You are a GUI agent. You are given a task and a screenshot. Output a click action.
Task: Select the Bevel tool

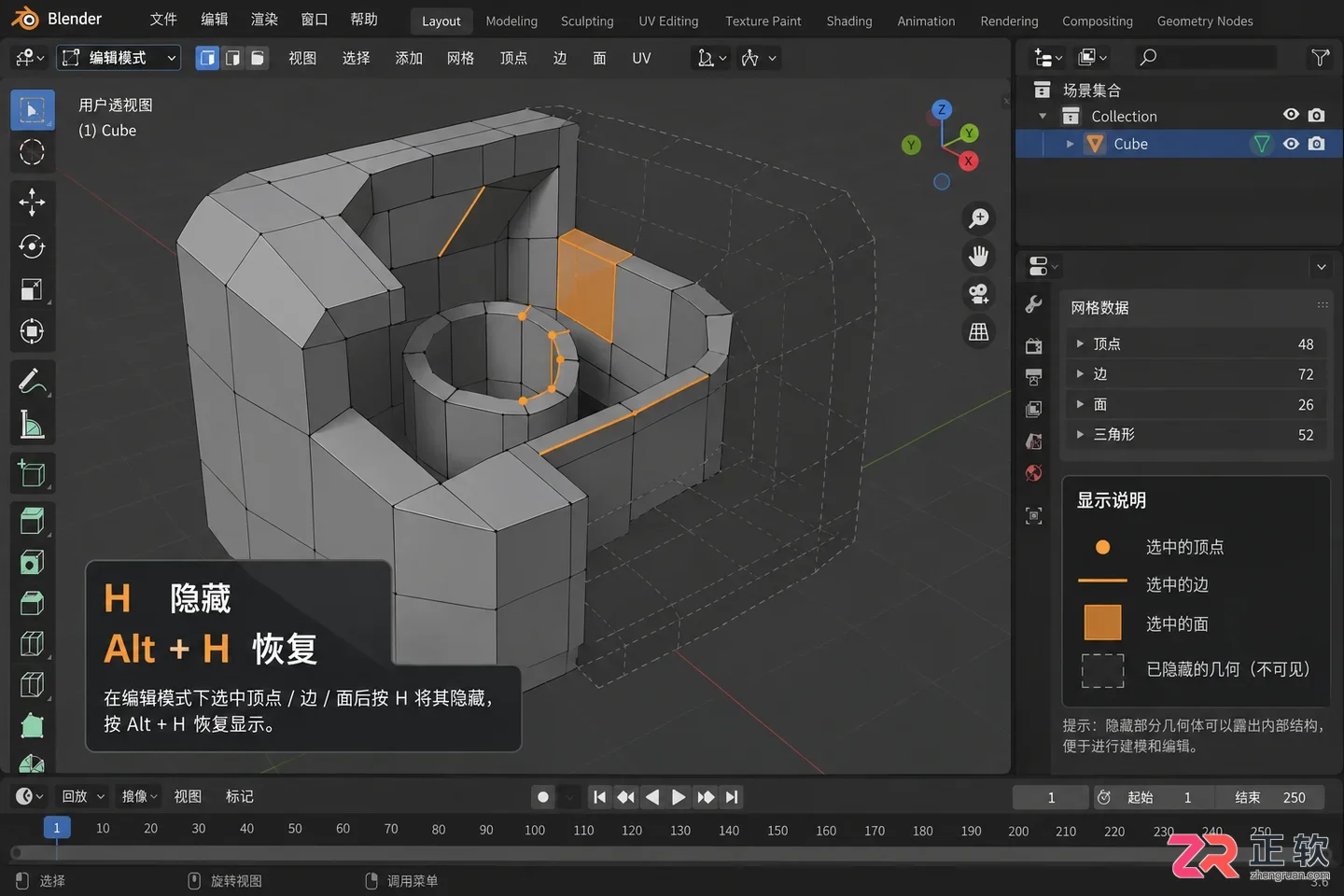pos(32,603)
